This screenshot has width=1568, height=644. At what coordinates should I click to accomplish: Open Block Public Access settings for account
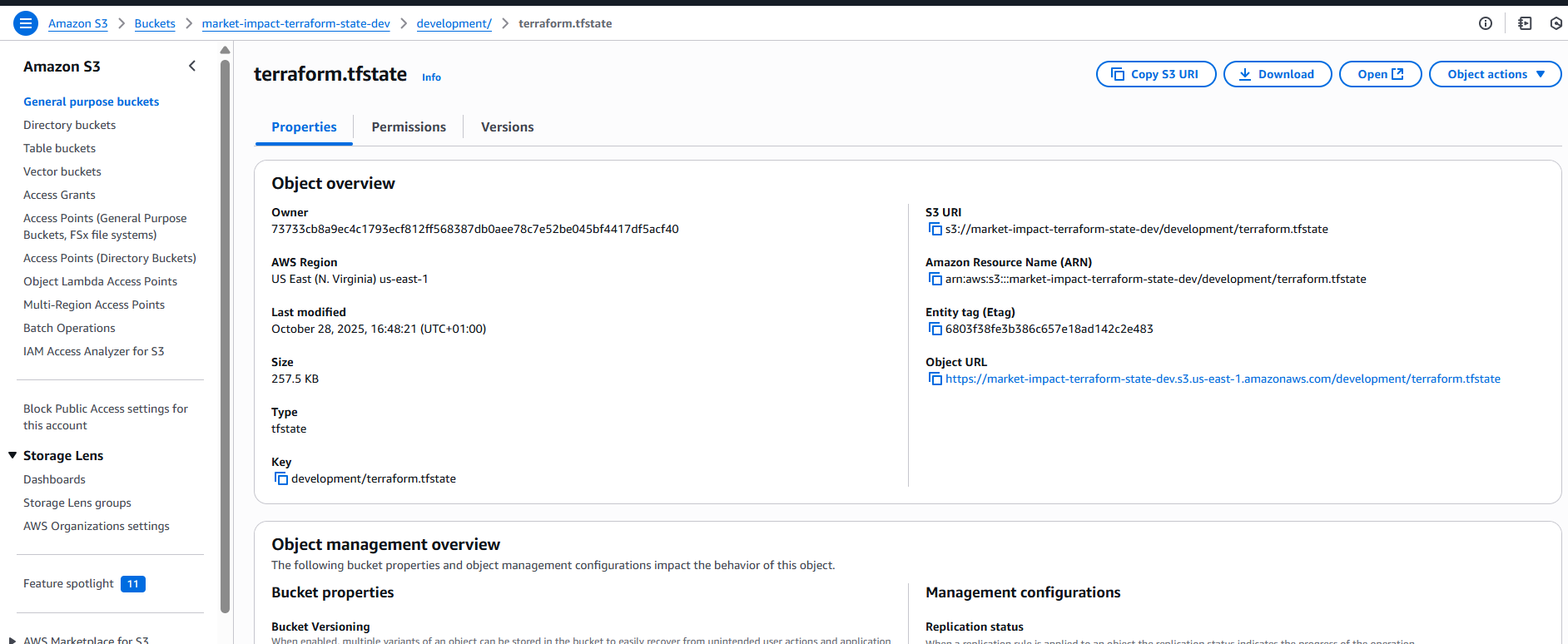(106, 417)
